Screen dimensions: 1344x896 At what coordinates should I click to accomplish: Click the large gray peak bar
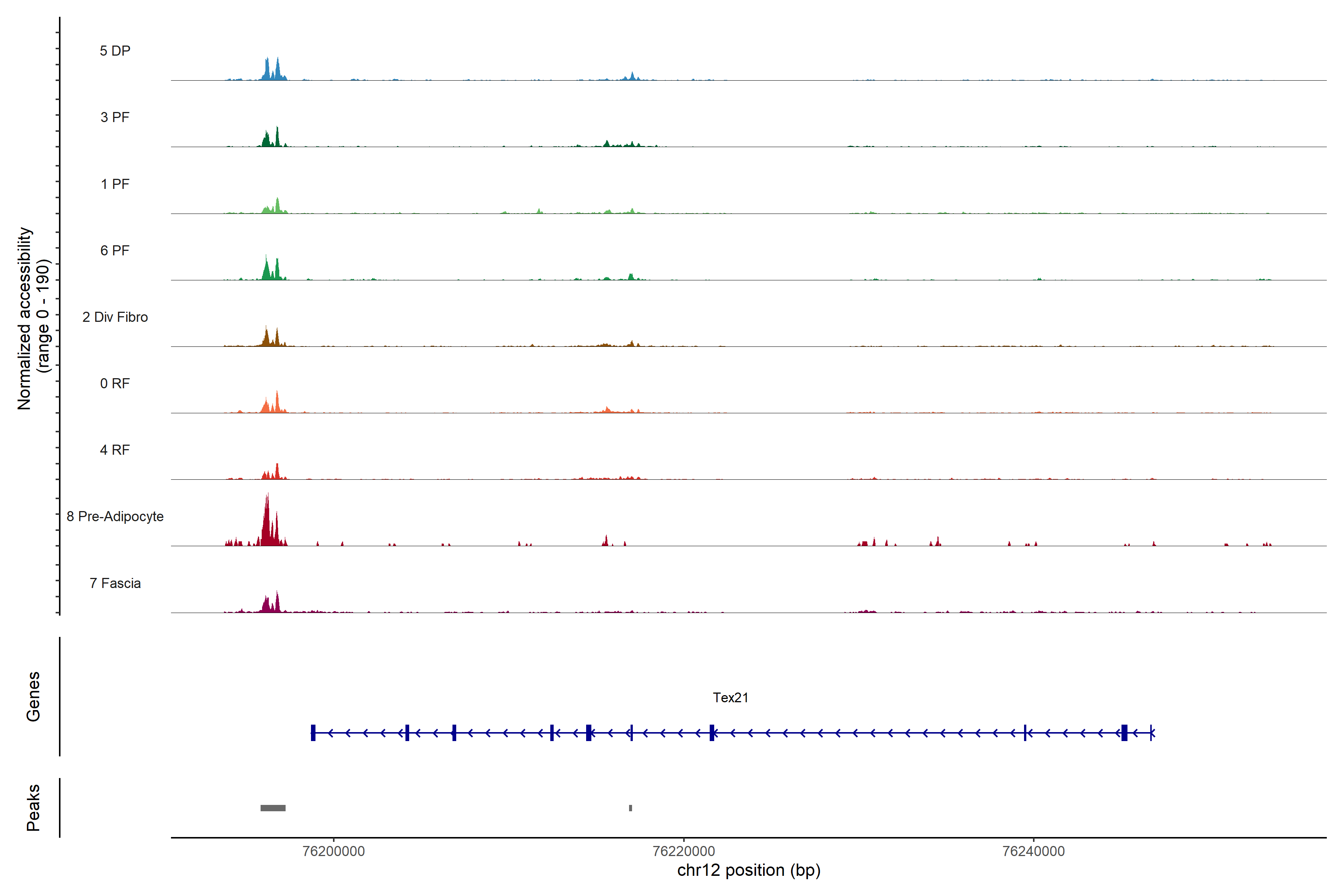(x=273, y=808)
